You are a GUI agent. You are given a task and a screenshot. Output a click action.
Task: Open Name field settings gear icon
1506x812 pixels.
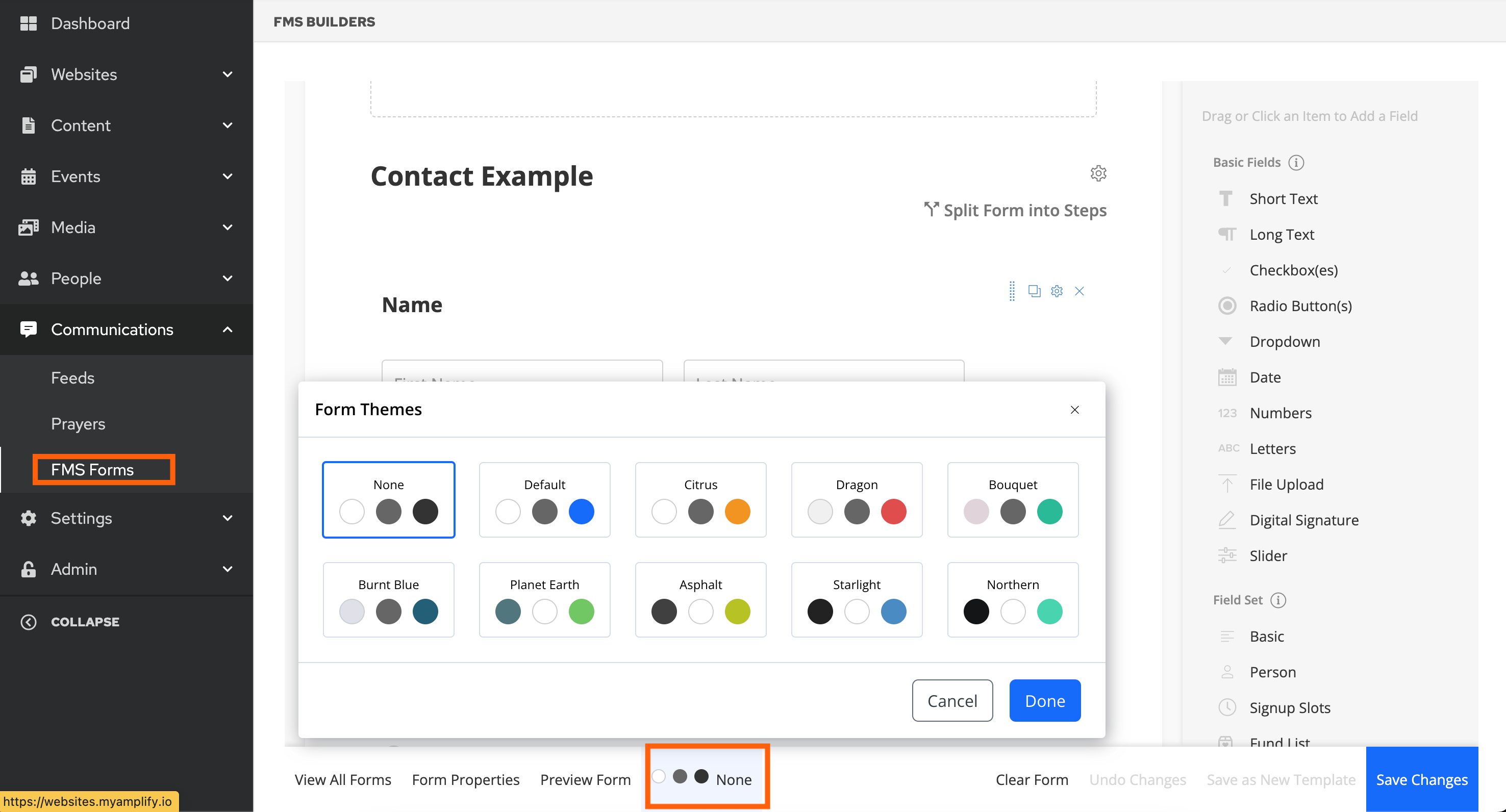(1057, 291)
